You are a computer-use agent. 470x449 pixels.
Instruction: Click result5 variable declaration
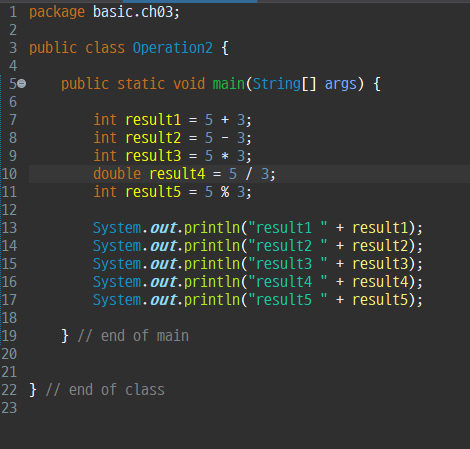(153, 192)
